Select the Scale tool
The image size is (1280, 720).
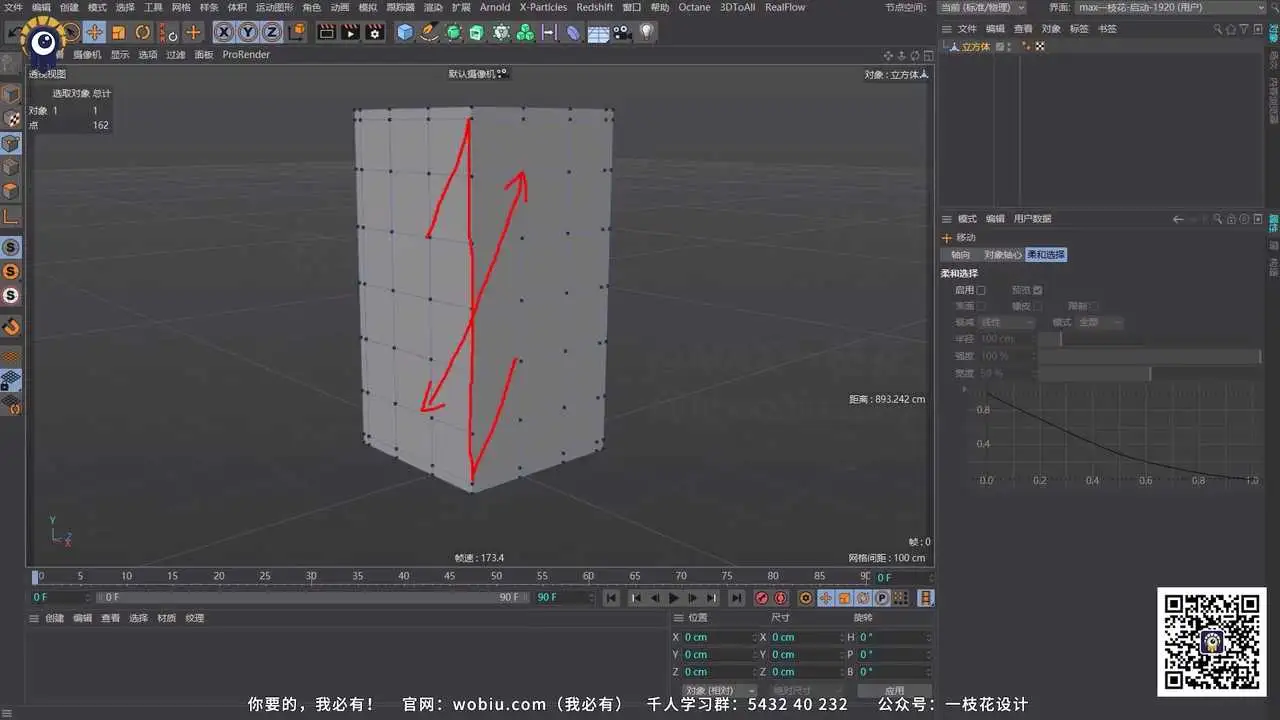118,32
